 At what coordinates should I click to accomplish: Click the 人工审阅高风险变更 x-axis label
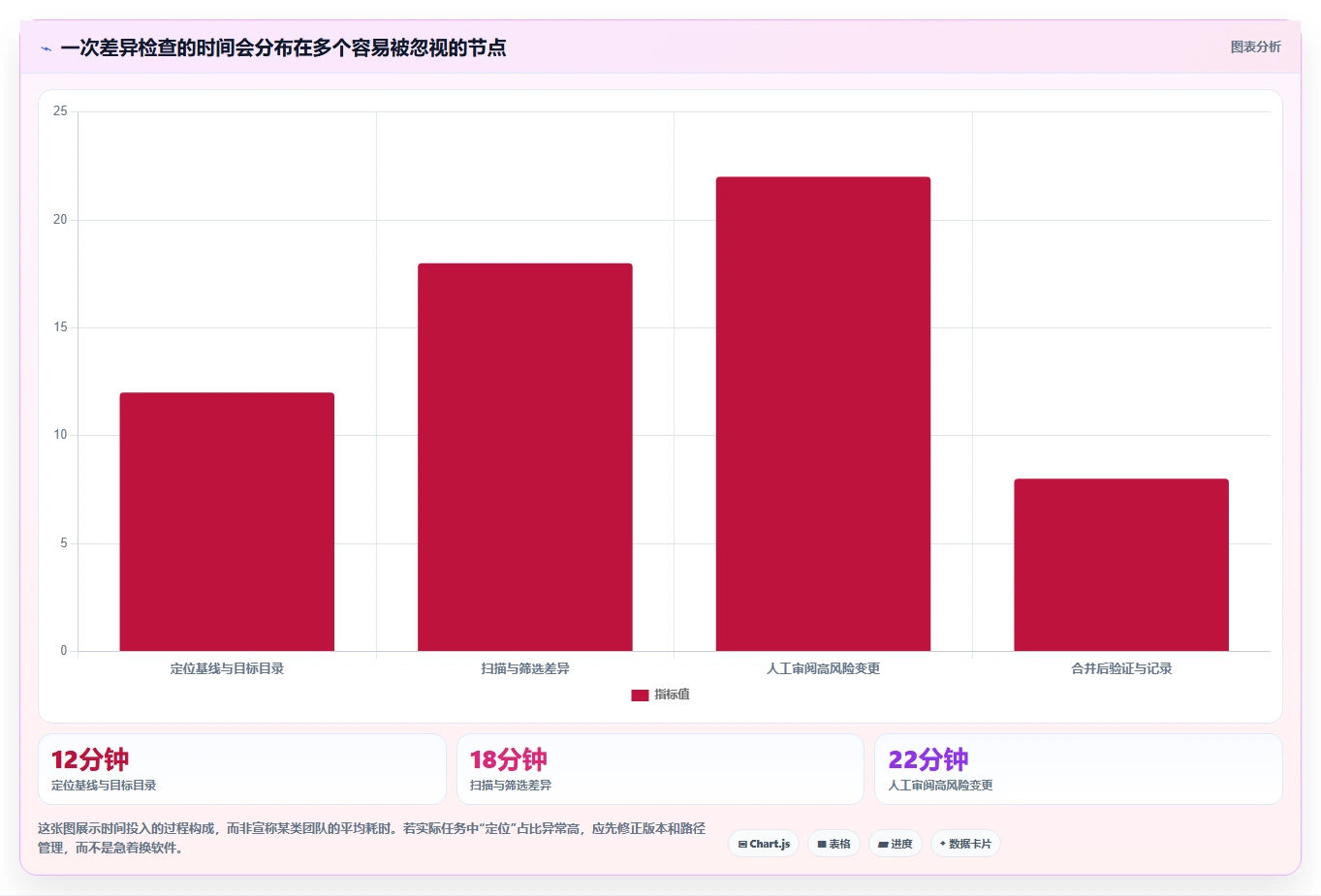tap(823, 668)
